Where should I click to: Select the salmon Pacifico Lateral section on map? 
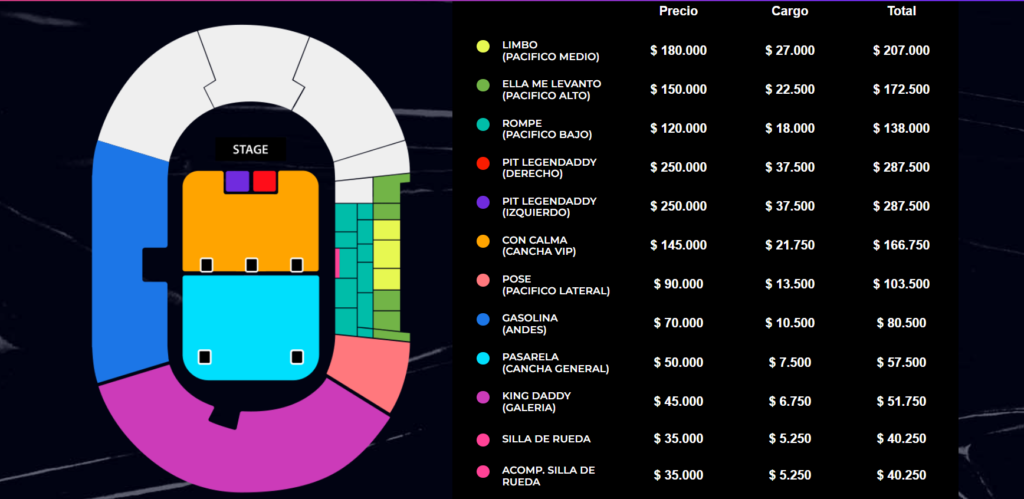pos(370,367)
